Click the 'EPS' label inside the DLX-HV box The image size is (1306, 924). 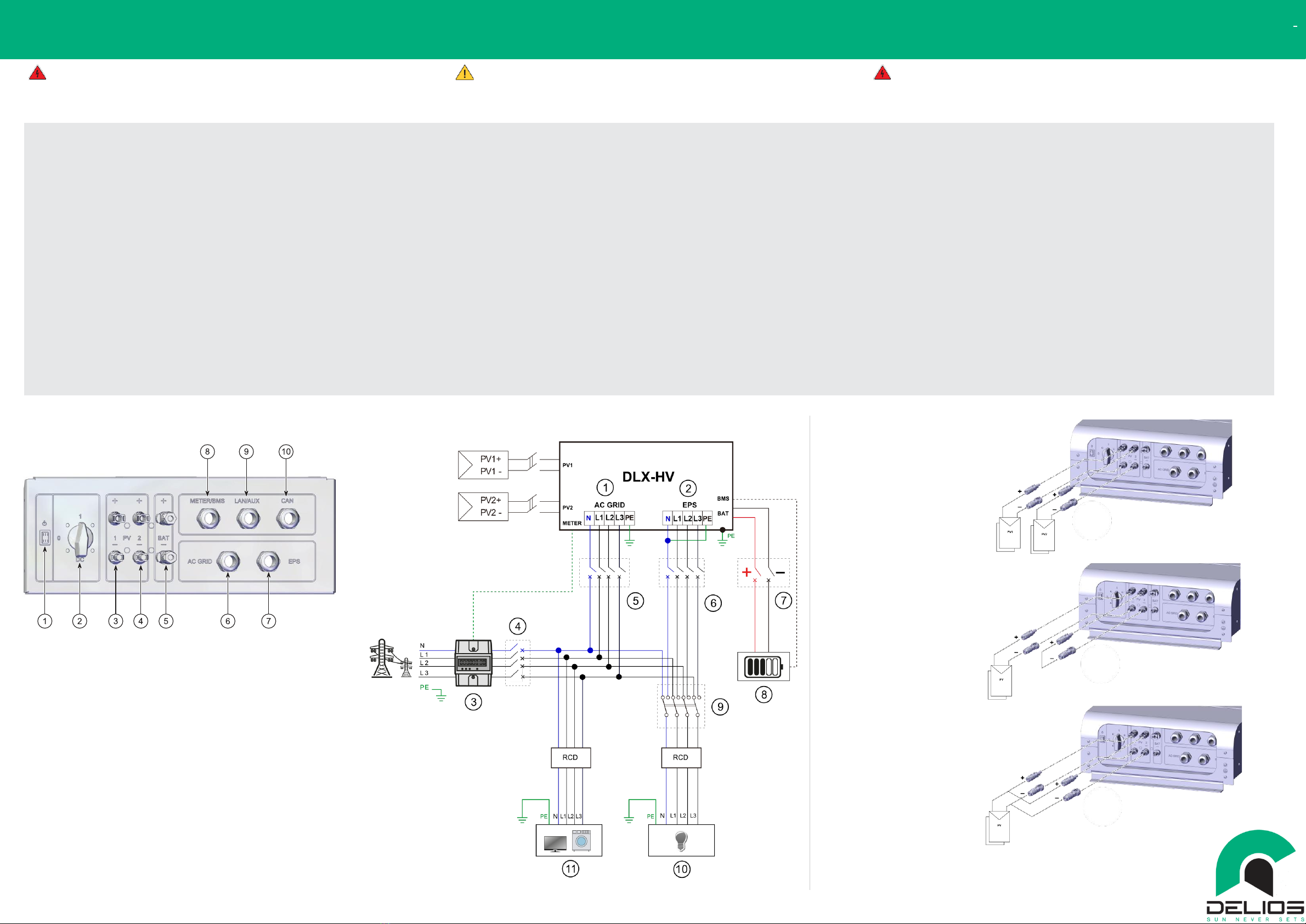(x=689, y=504)
